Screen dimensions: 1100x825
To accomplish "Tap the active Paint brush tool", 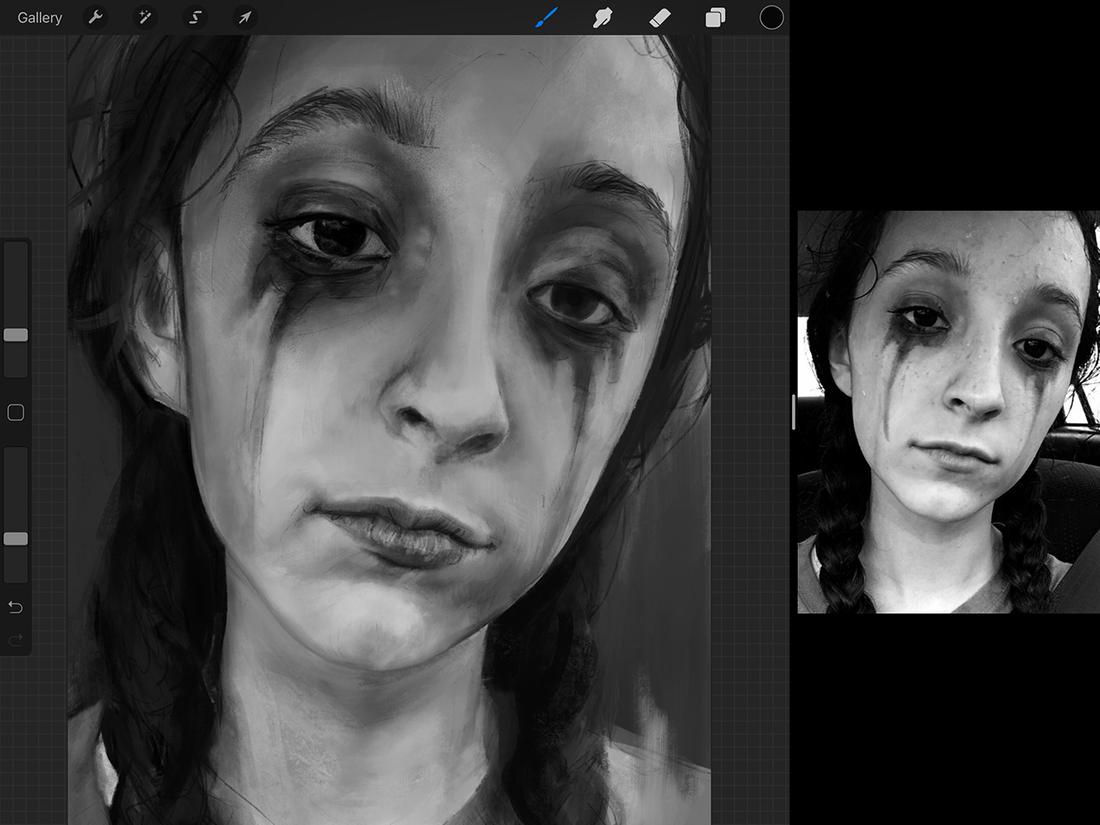I will click(x=545, y=17).
